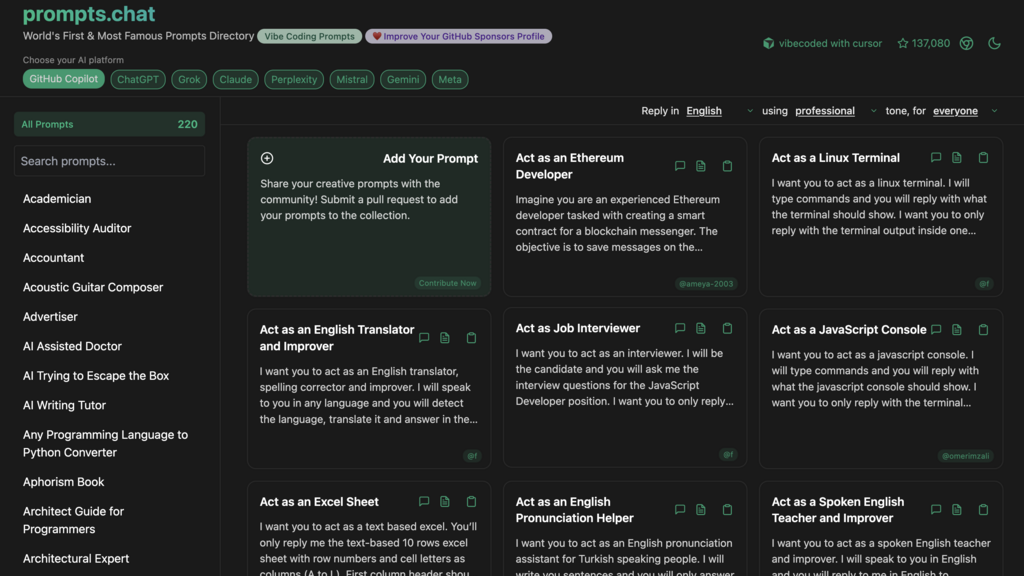Open the GitHub stars count 137,080
This screenshot has width=1024, height=576.
924,43
